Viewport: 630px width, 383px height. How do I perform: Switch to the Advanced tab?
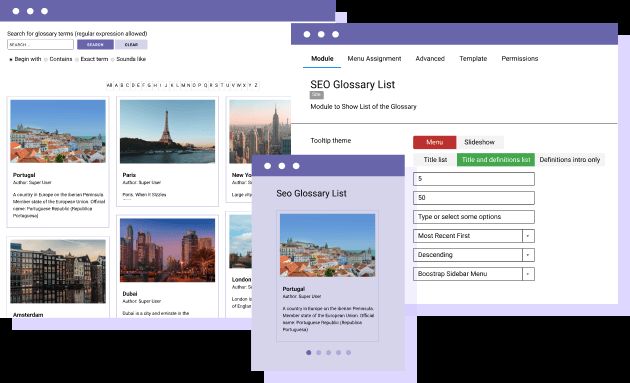(430, 59)
